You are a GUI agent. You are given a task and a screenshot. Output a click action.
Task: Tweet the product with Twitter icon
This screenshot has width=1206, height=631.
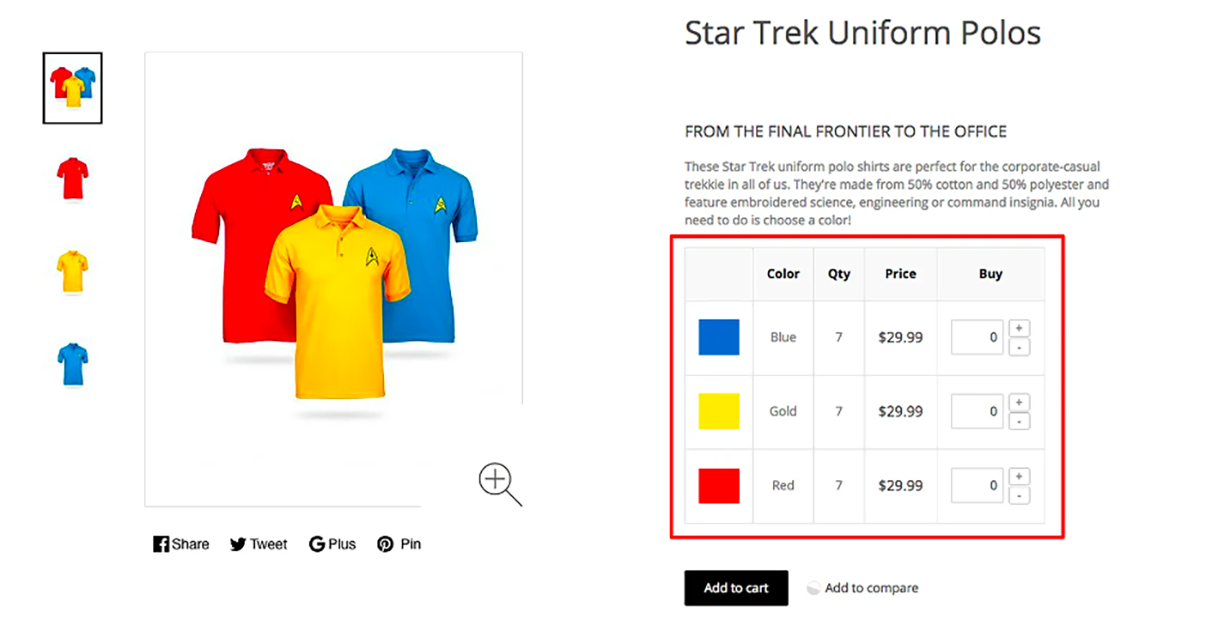[x=258, y=544]
